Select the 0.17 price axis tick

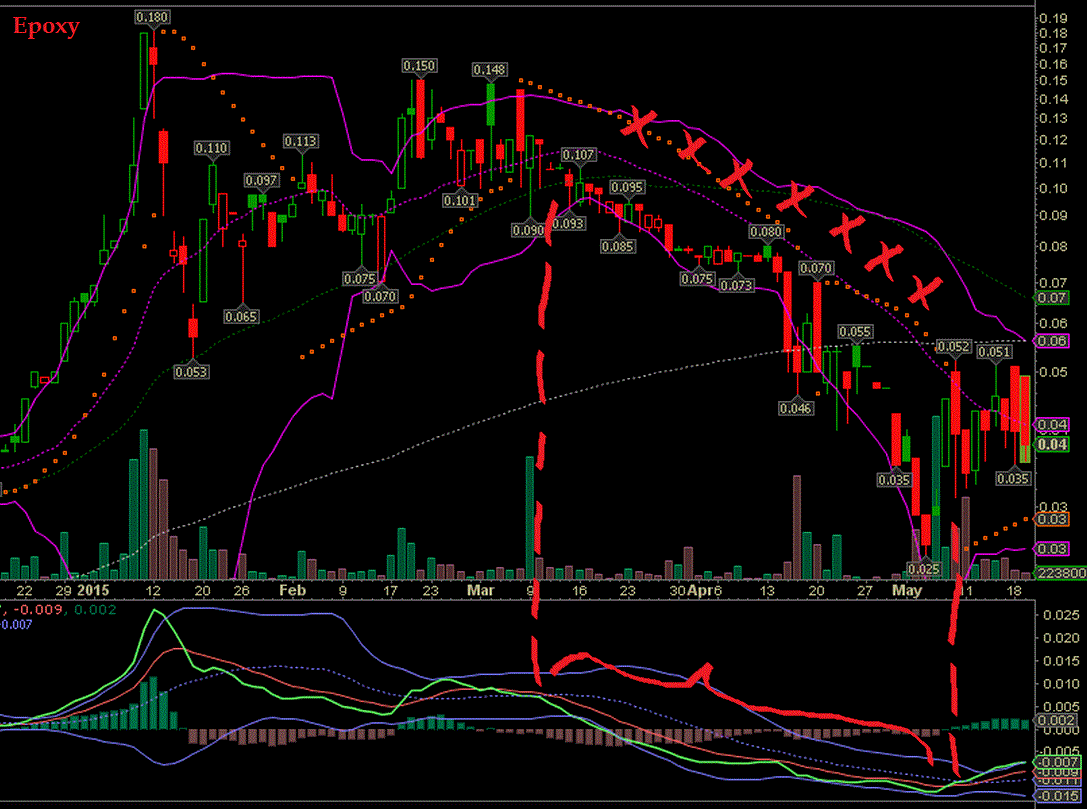click(1053, 49)
